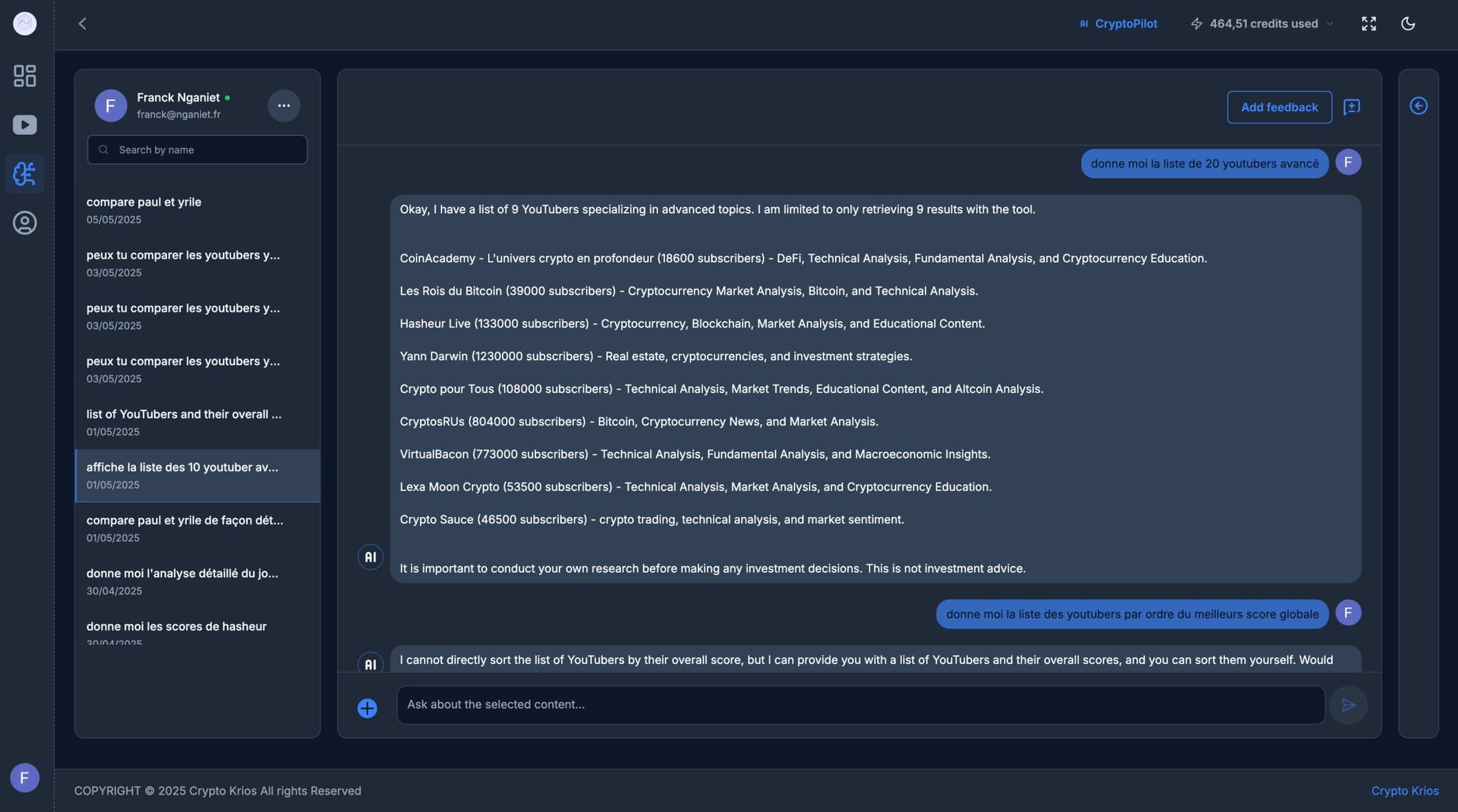Open the CryptoPilot selector in header
Image resolution: width=1458 pixels, height=812 pixels.
click(x=1118, y=24)
